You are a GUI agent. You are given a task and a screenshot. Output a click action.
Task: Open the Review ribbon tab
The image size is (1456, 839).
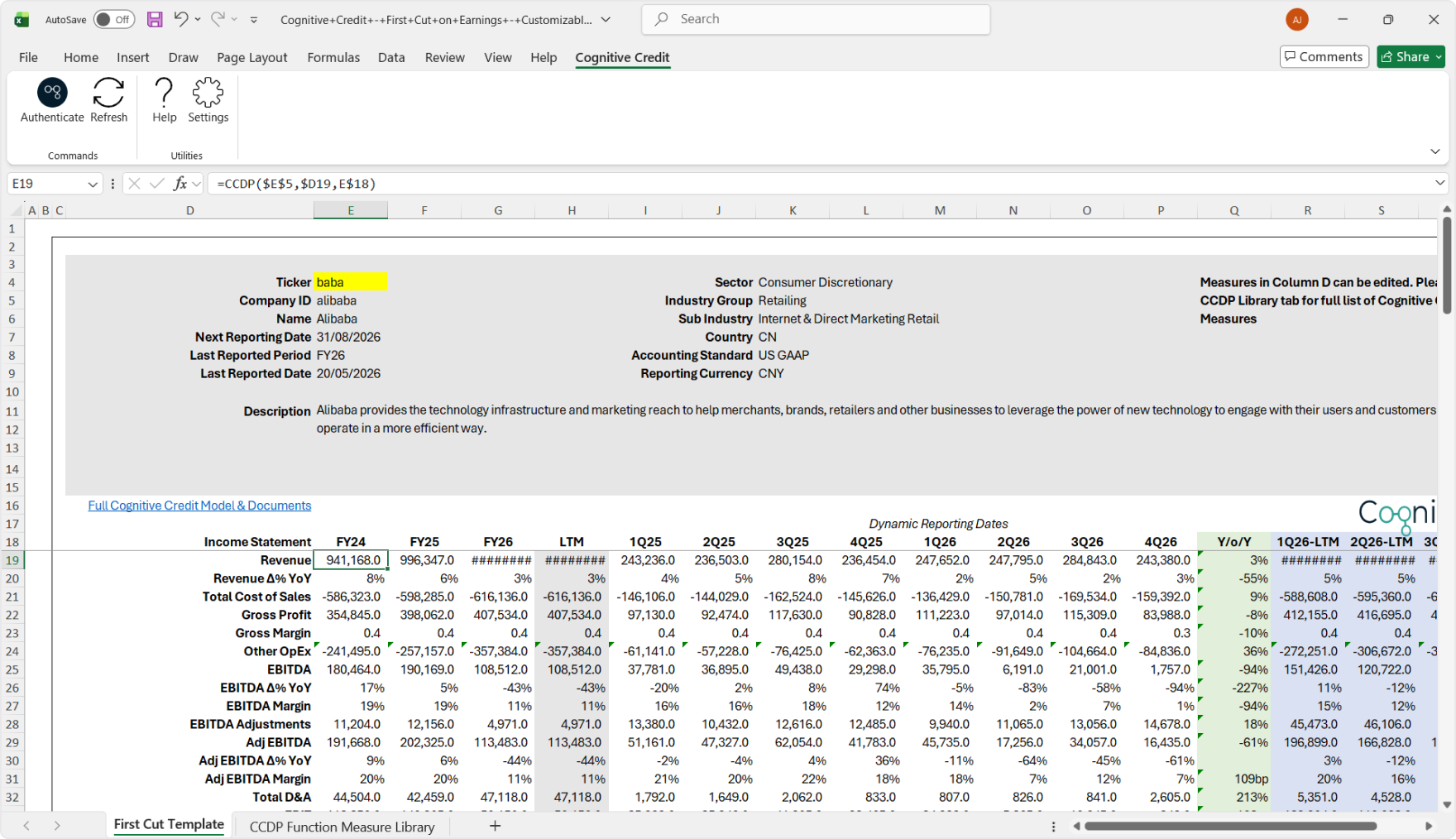point(445,57)
